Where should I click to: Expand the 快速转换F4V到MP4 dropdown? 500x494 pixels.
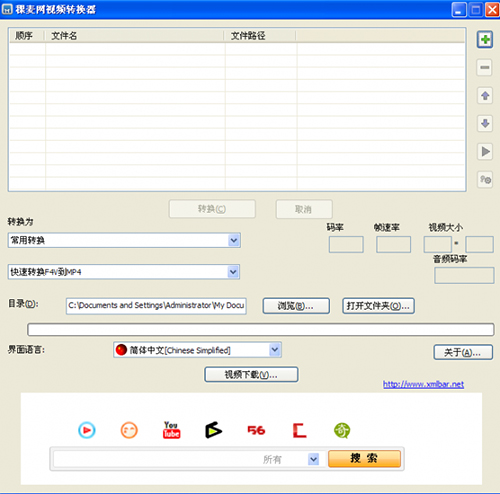pos(233,272)
